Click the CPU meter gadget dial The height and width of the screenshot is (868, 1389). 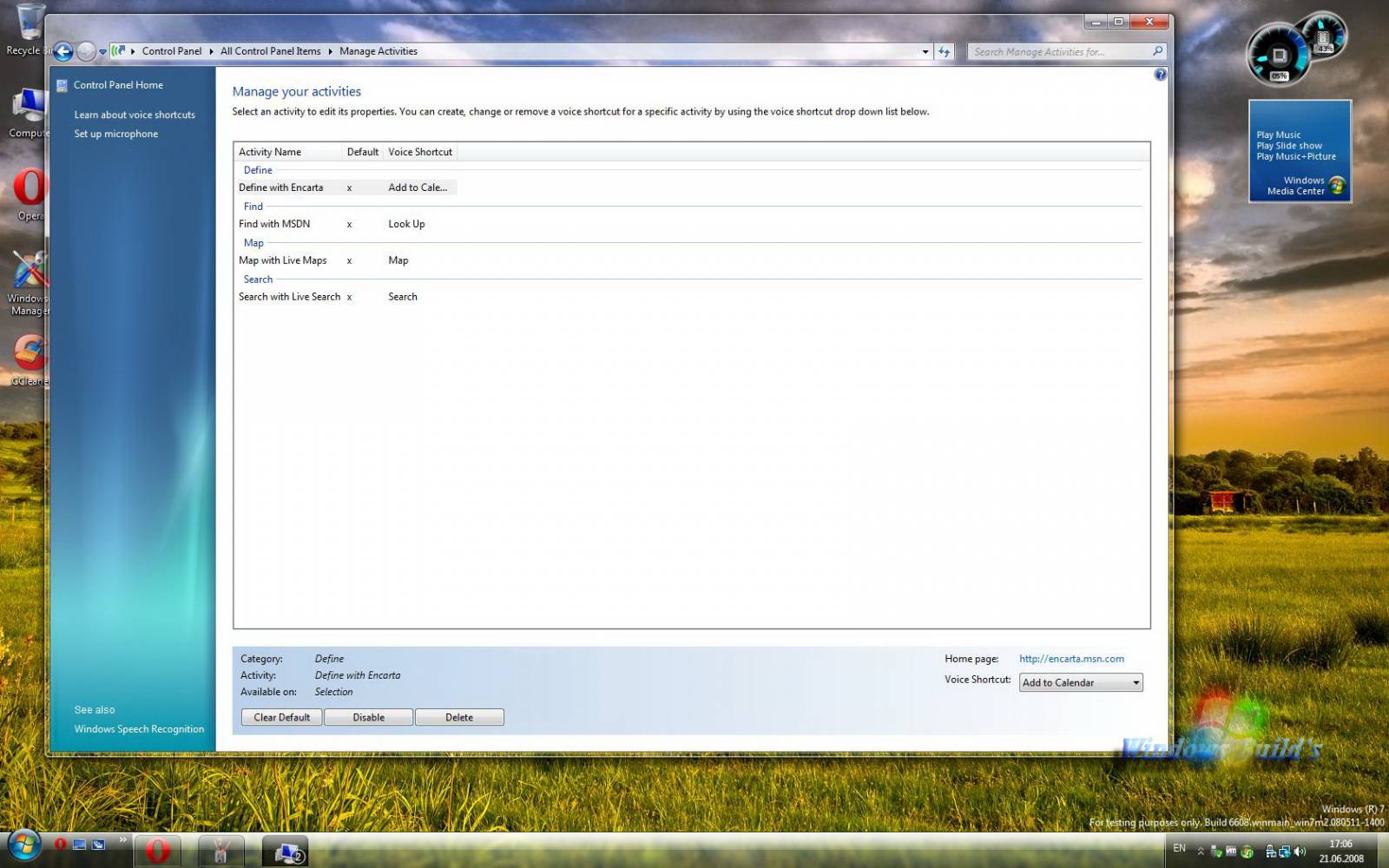pos(1278,55)
